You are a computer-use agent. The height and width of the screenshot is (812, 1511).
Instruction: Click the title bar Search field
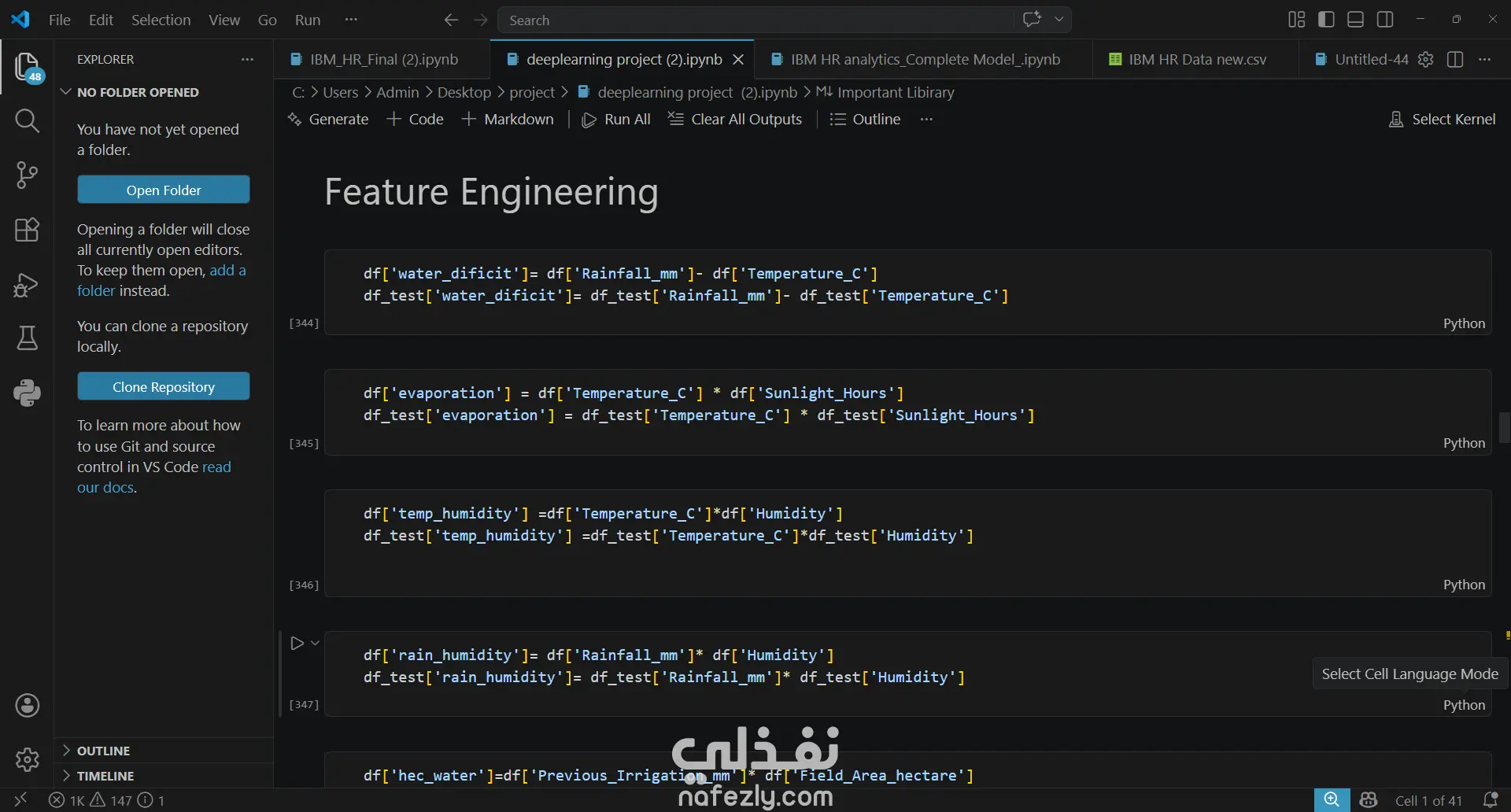point(755,20)
